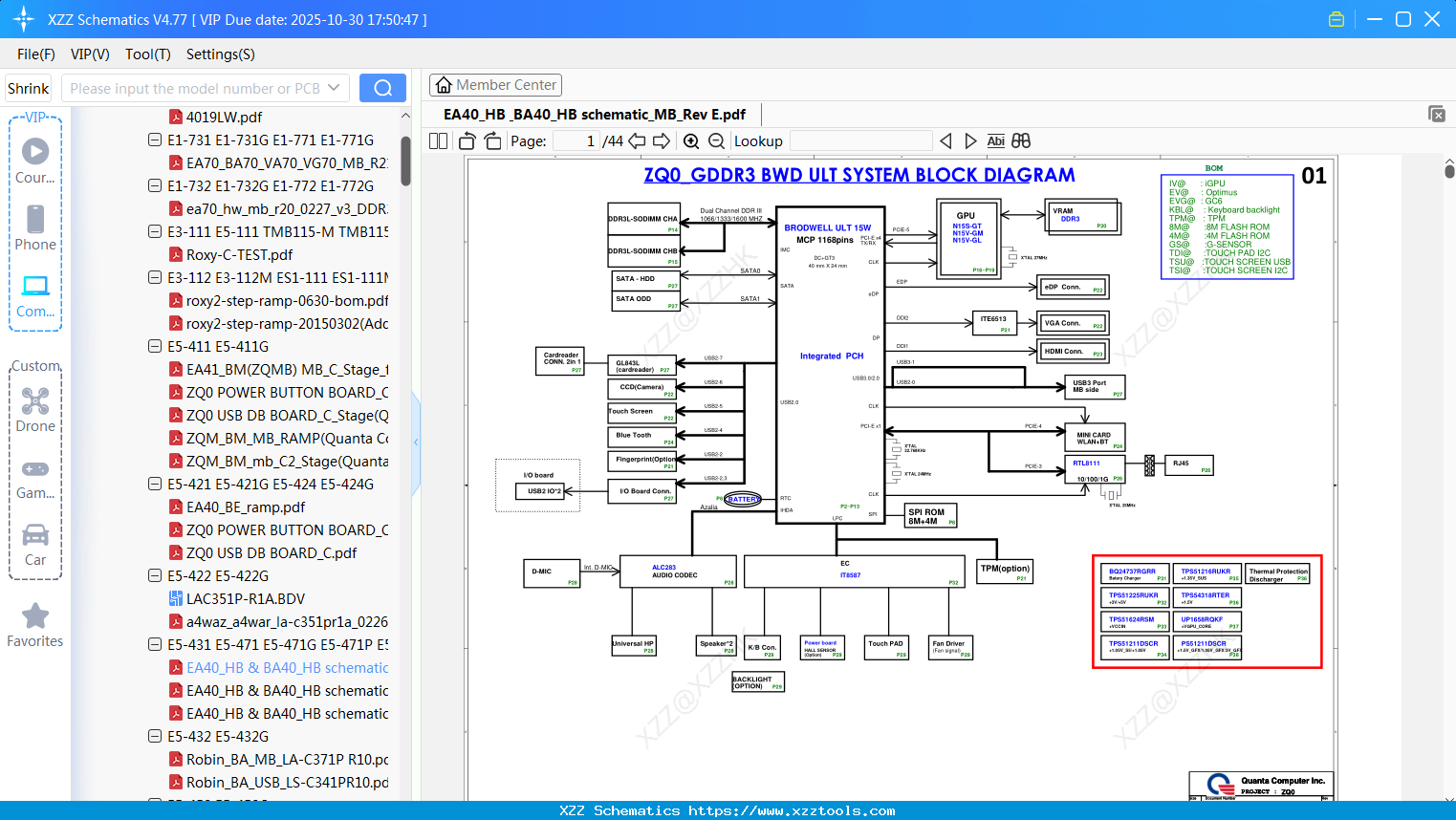Click the Lookup text field
This screenshot has height=820, width=1456.
coord(860,141)
